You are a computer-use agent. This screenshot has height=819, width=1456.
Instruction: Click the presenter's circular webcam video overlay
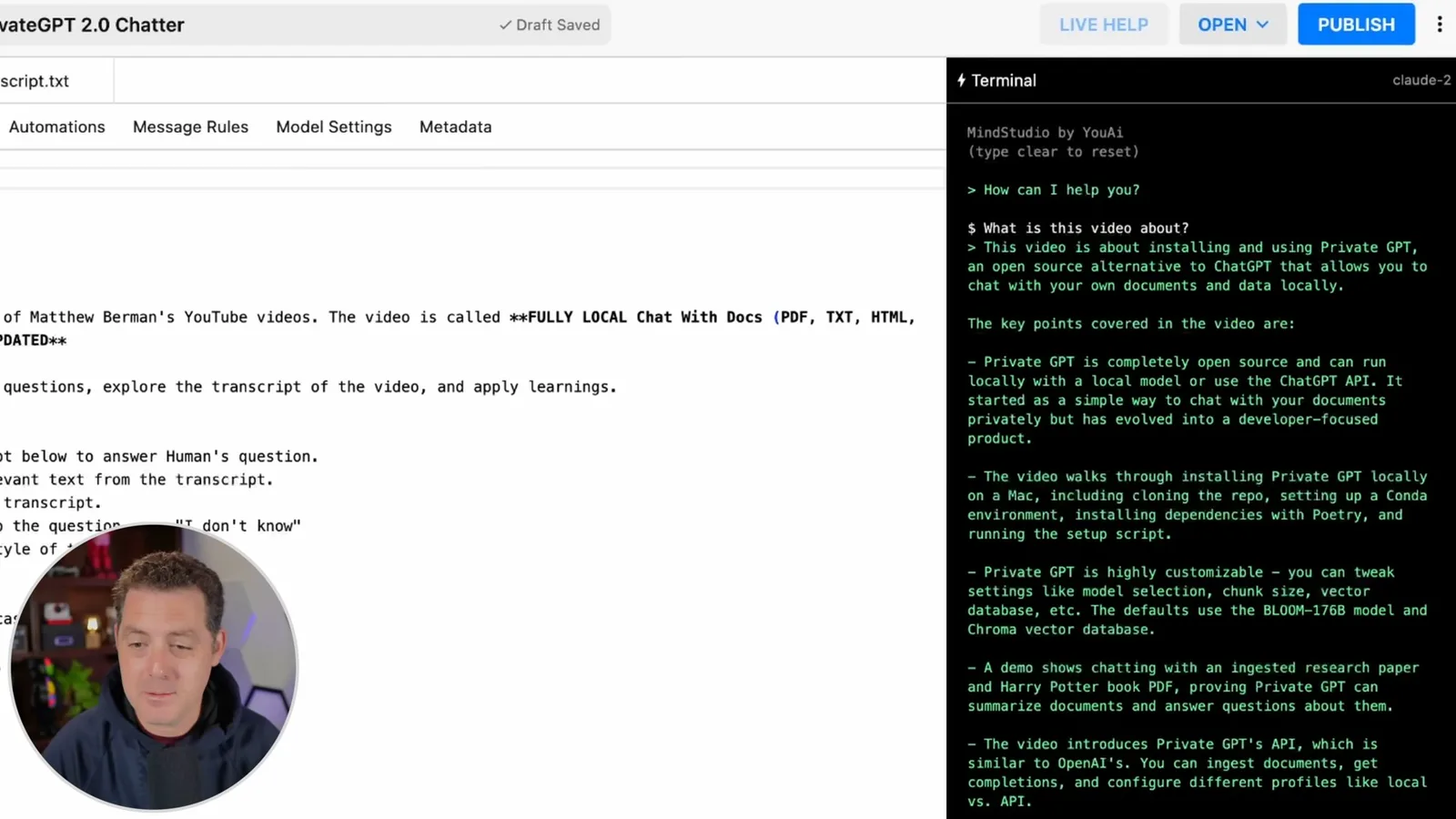153,666
